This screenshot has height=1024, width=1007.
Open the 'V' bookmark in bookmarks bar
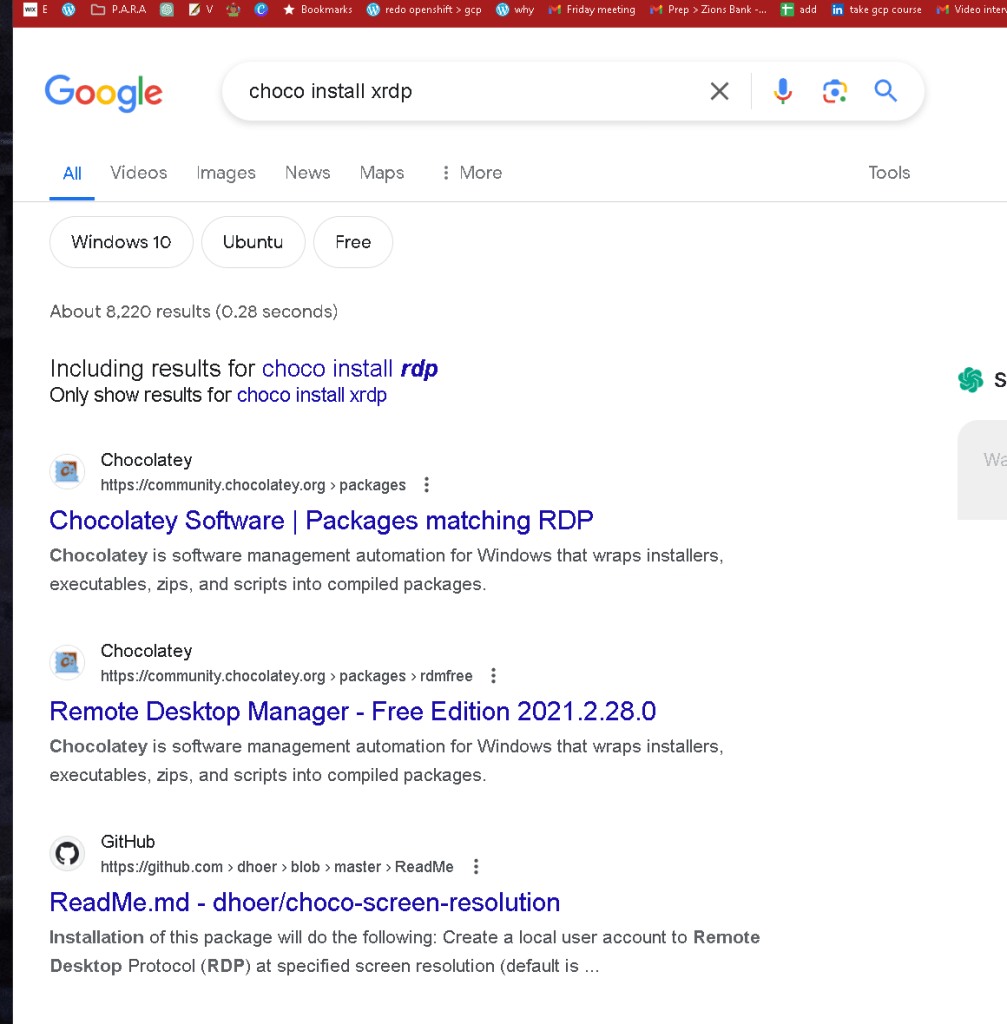[200, 9]
